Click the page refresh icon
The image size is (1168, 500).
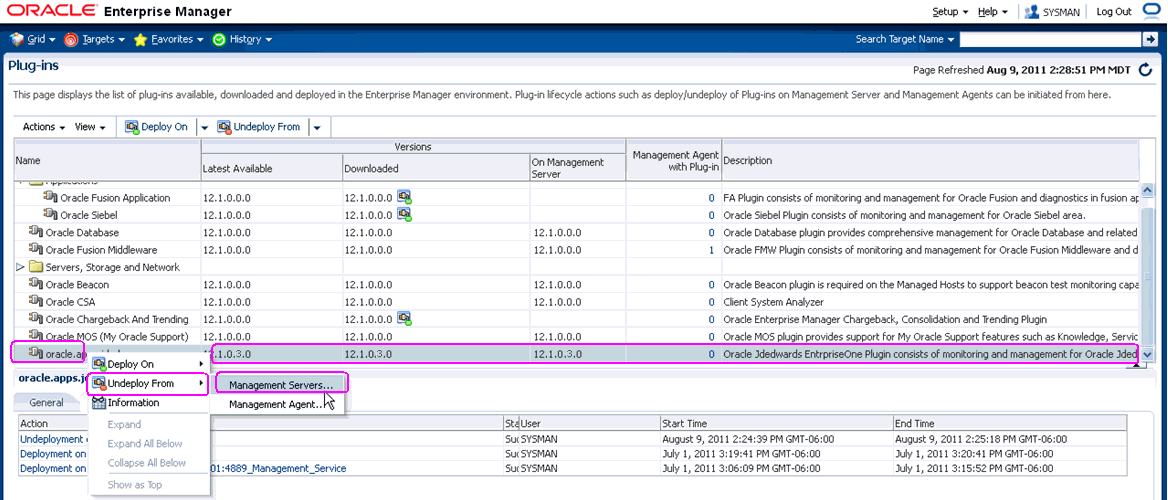click(x=1145, y=70)
